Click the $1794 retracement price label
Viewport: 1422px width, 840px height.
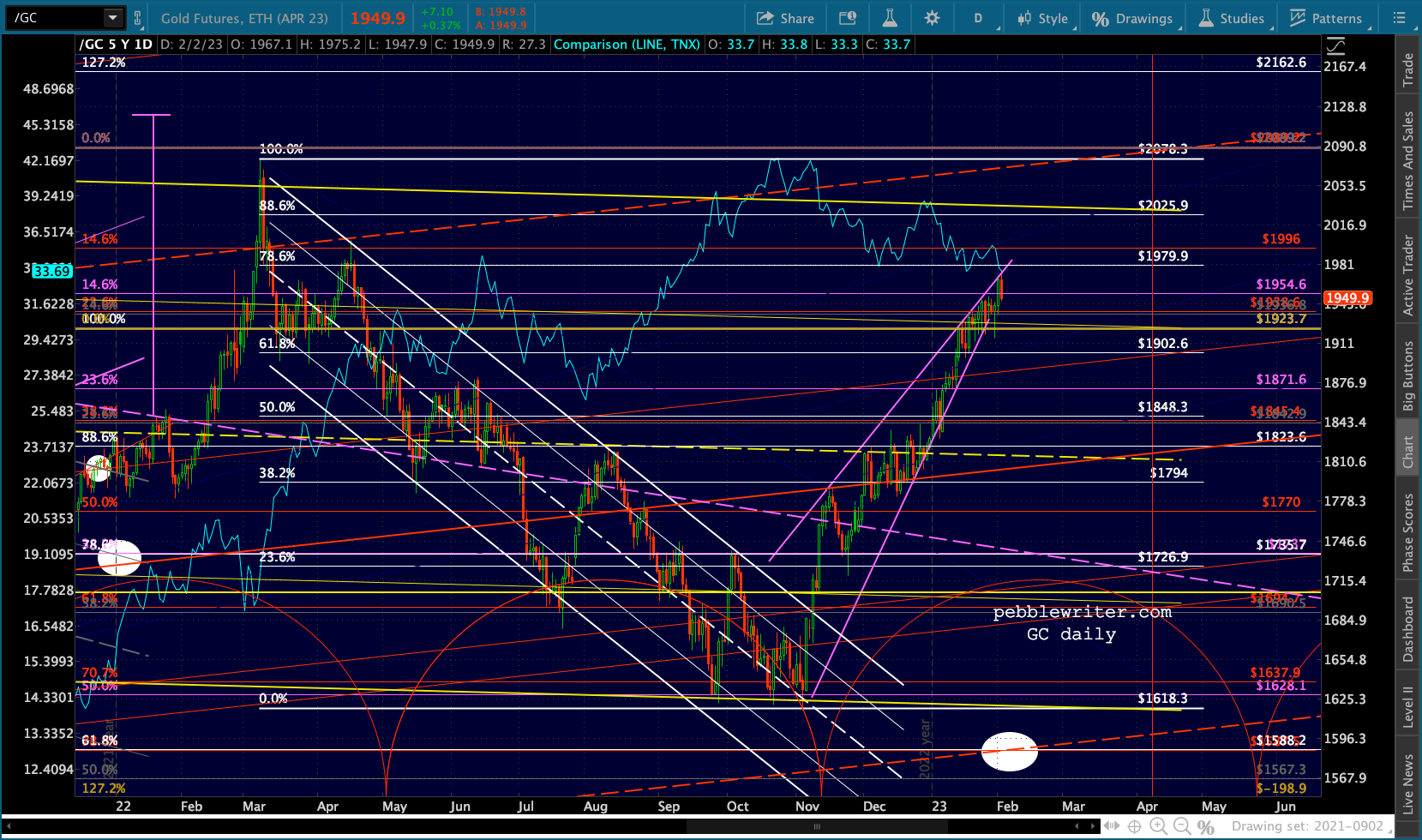tap(1169, 472)
